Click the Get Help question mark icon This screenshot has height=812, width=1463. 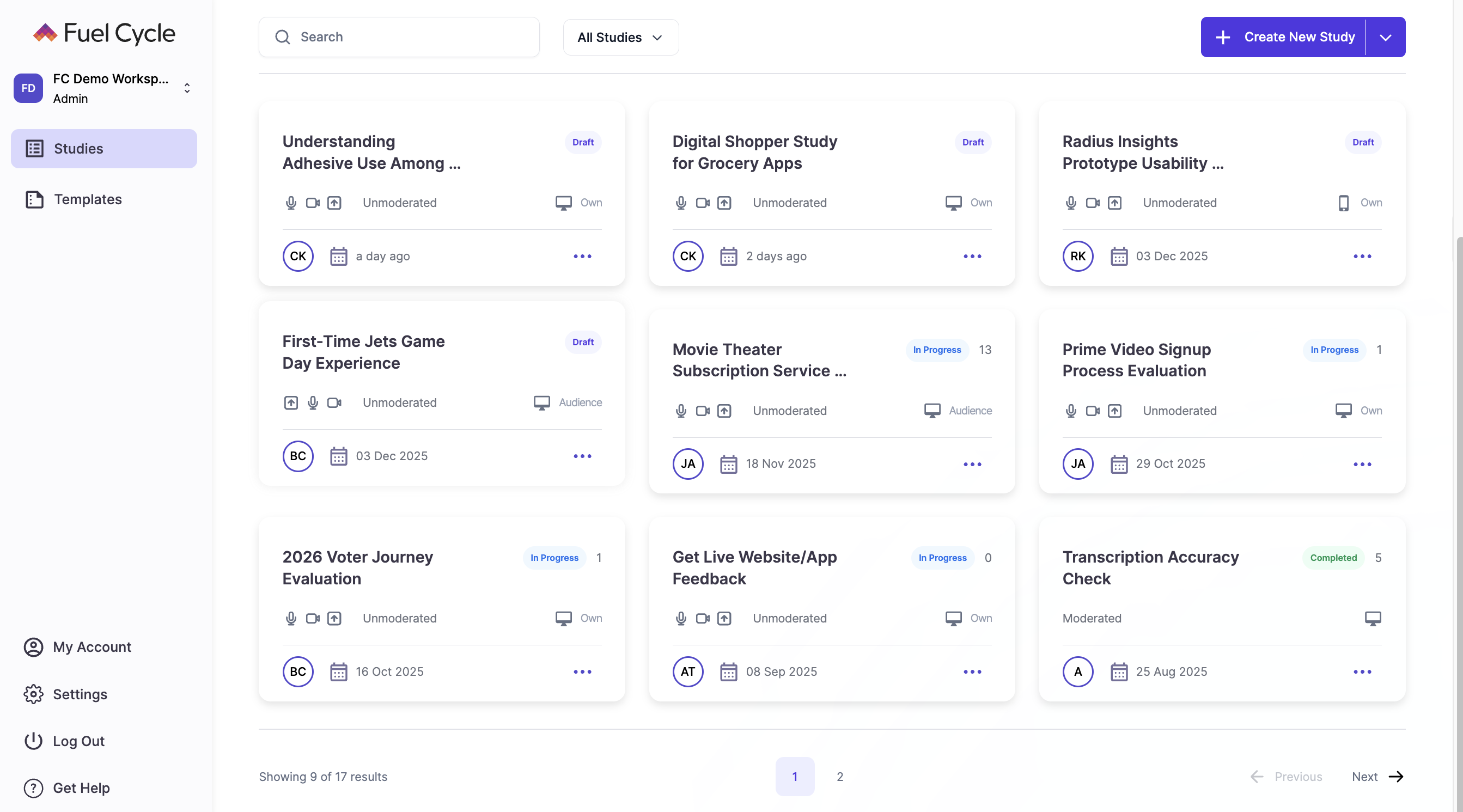pos(34,788)
